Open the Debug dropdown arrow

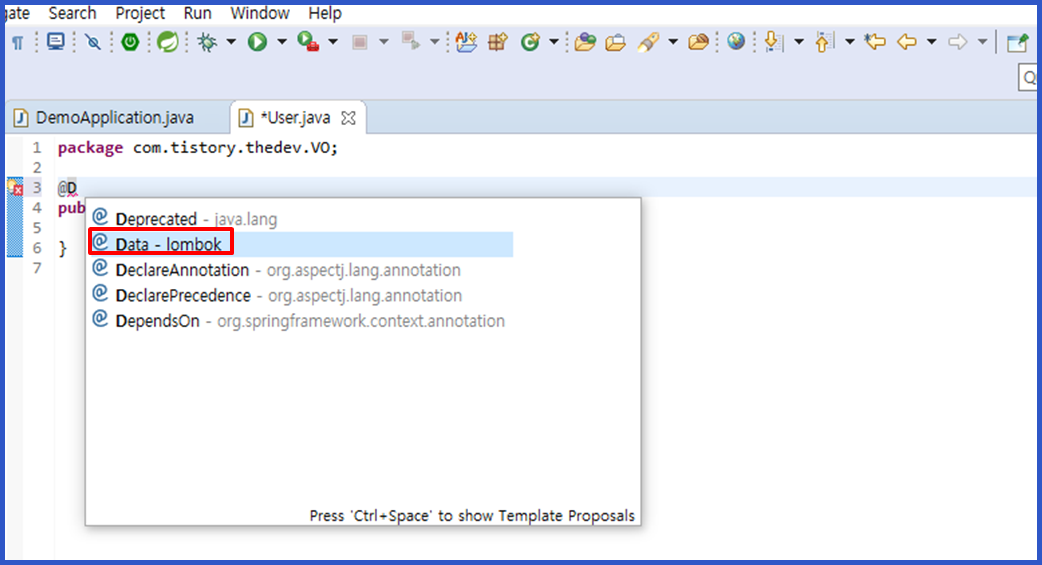[231, 42]
